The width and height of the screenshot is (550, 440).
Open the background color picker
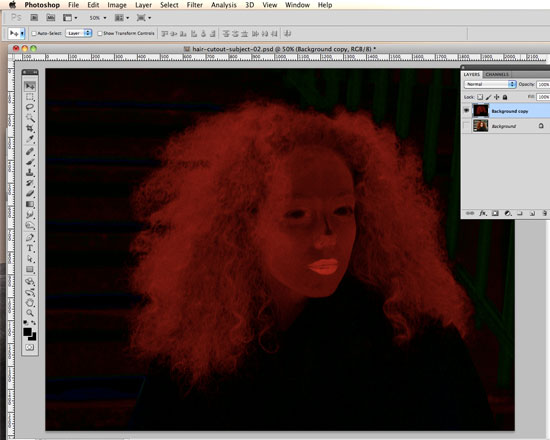33,337
